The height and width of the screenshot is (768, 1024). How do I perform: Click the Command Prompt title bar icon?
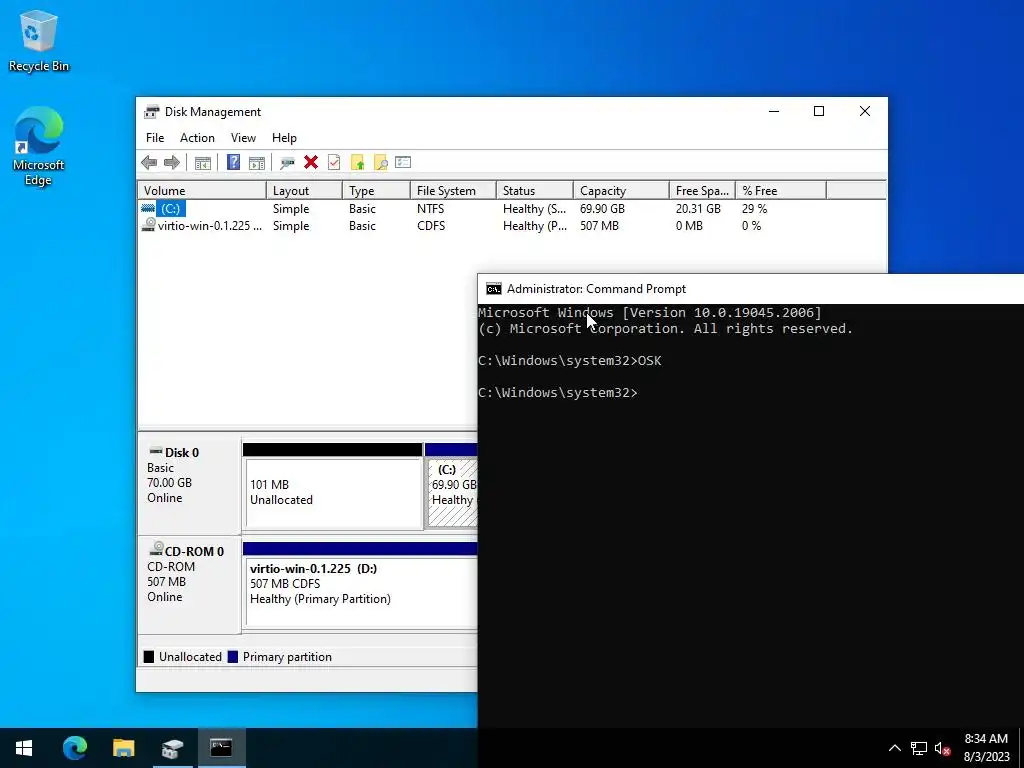coord(494,289)
